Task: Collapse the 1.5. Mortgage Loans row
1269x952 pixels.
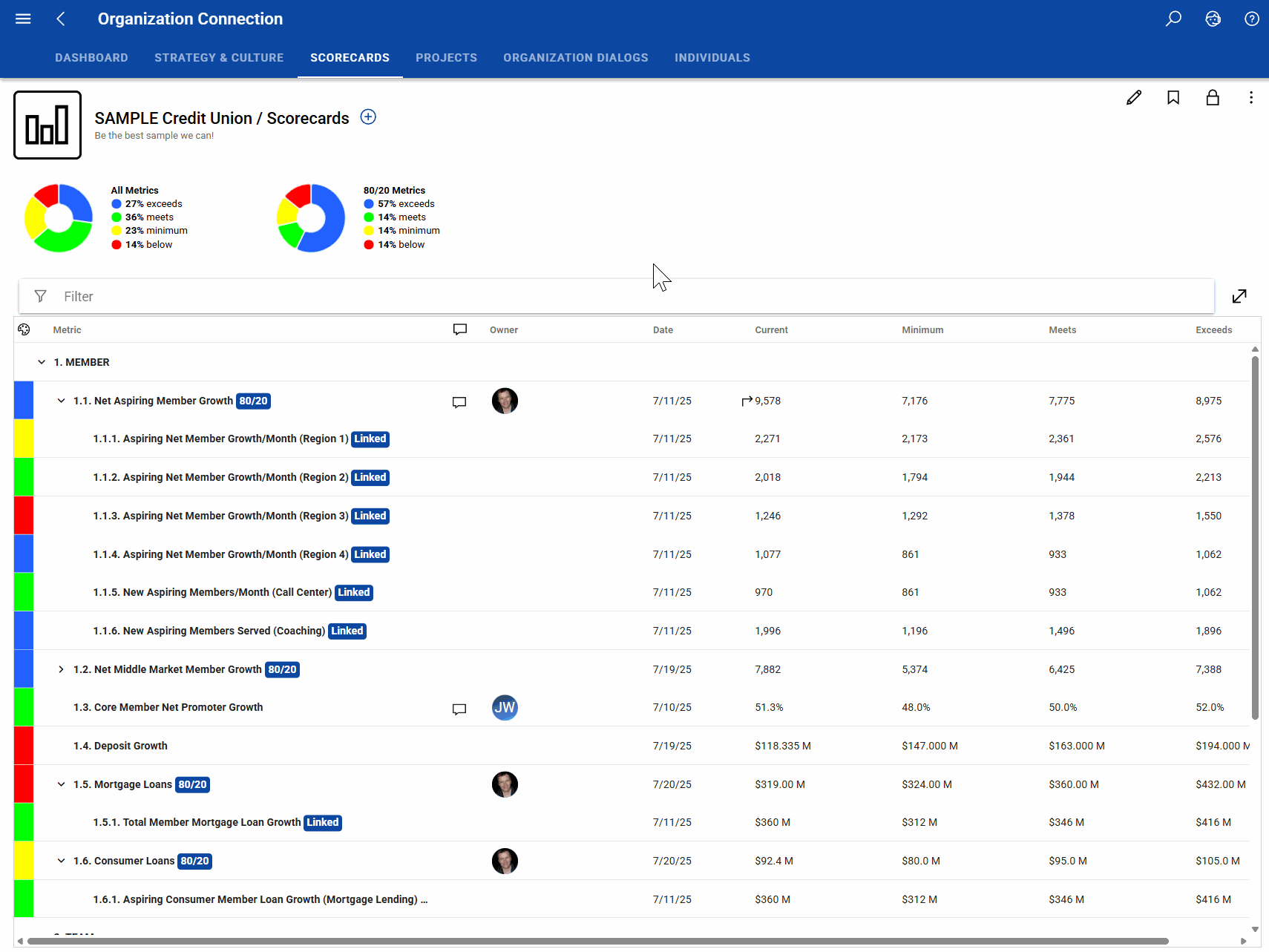Action: pos(61,784)
